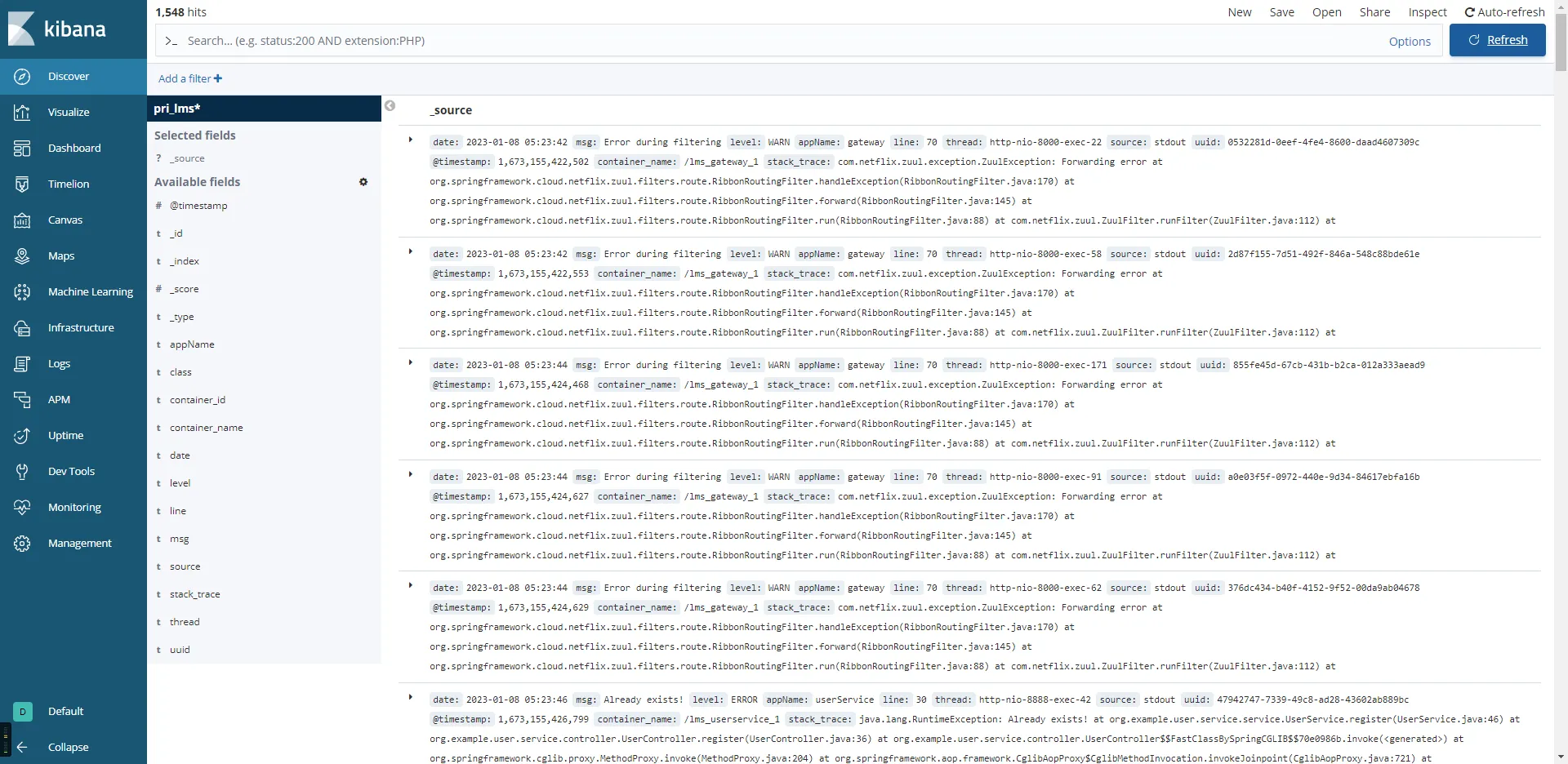Click Share in the top menu
1568x764 pixels.
click(1374, 12)
